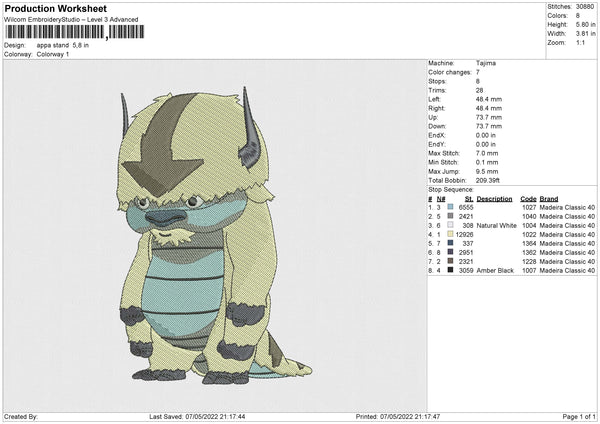Click the Height value 5.80 in

coord(585,24)
